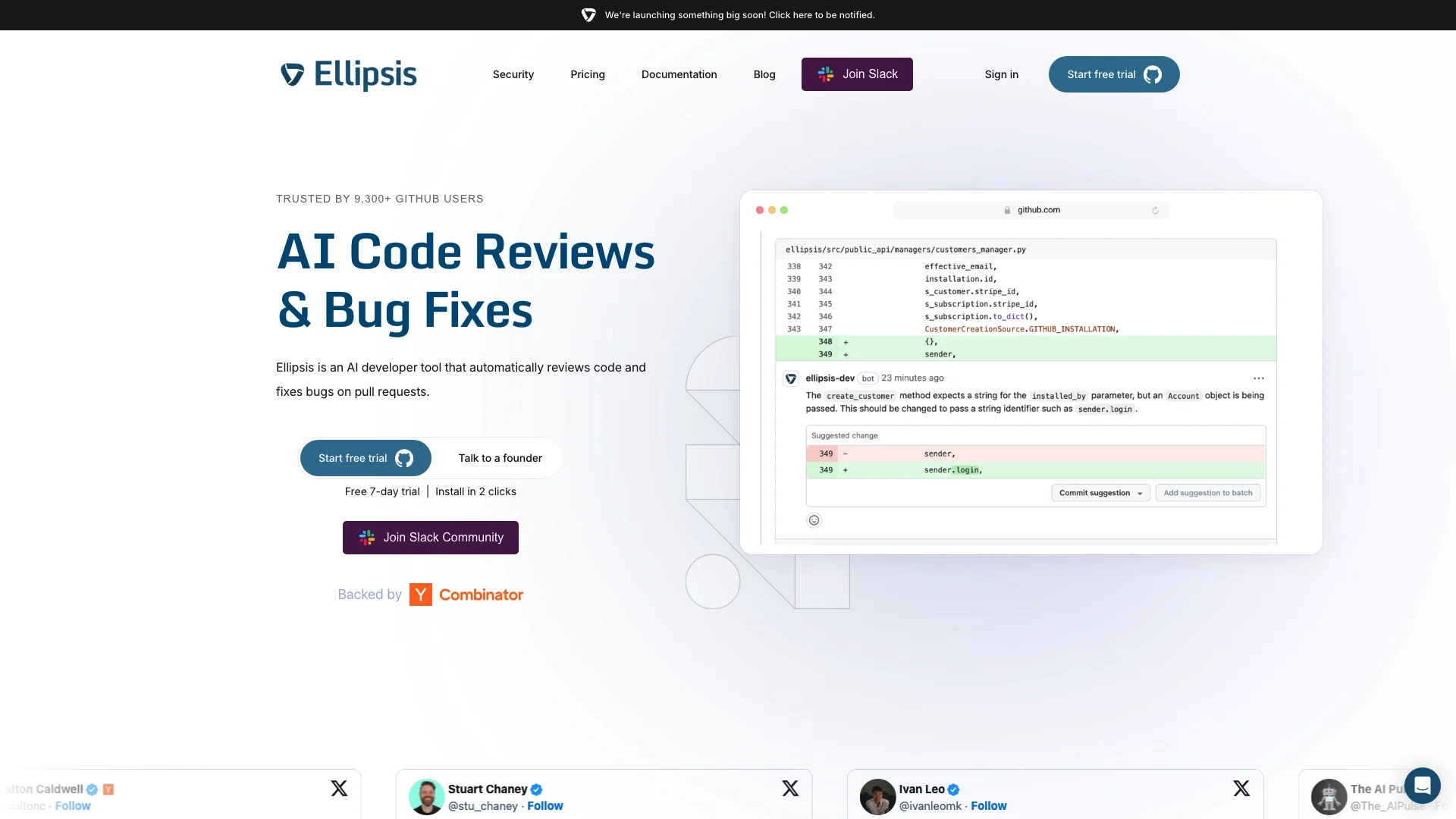Go to the Pricing page
This screenshot has width=1456, height=819.
pos(588,74)
